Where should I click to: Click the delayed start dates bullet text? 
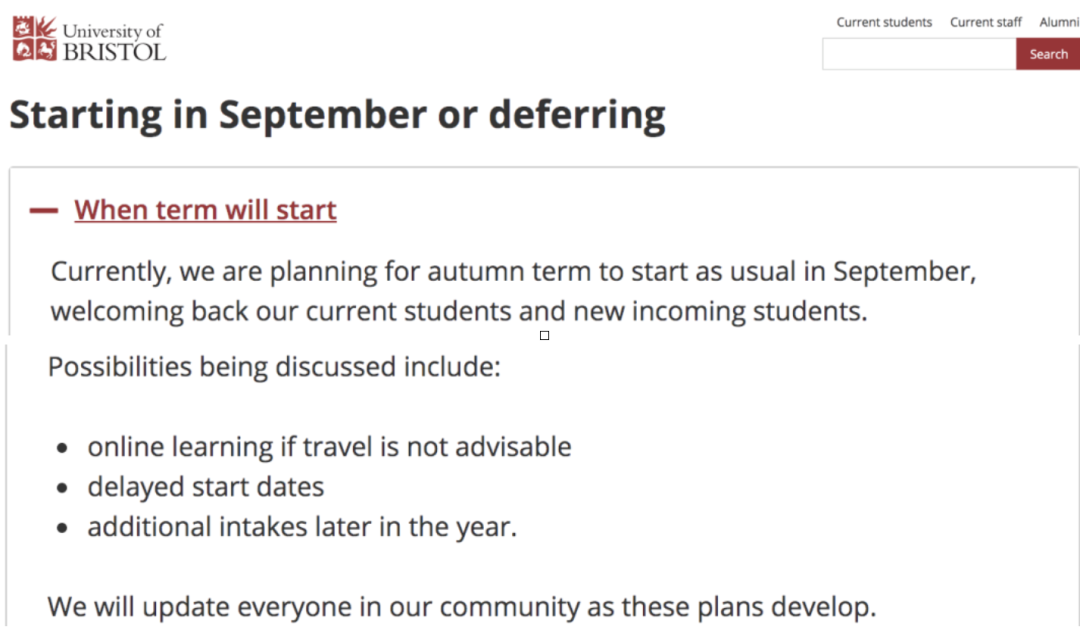(206, 487)
